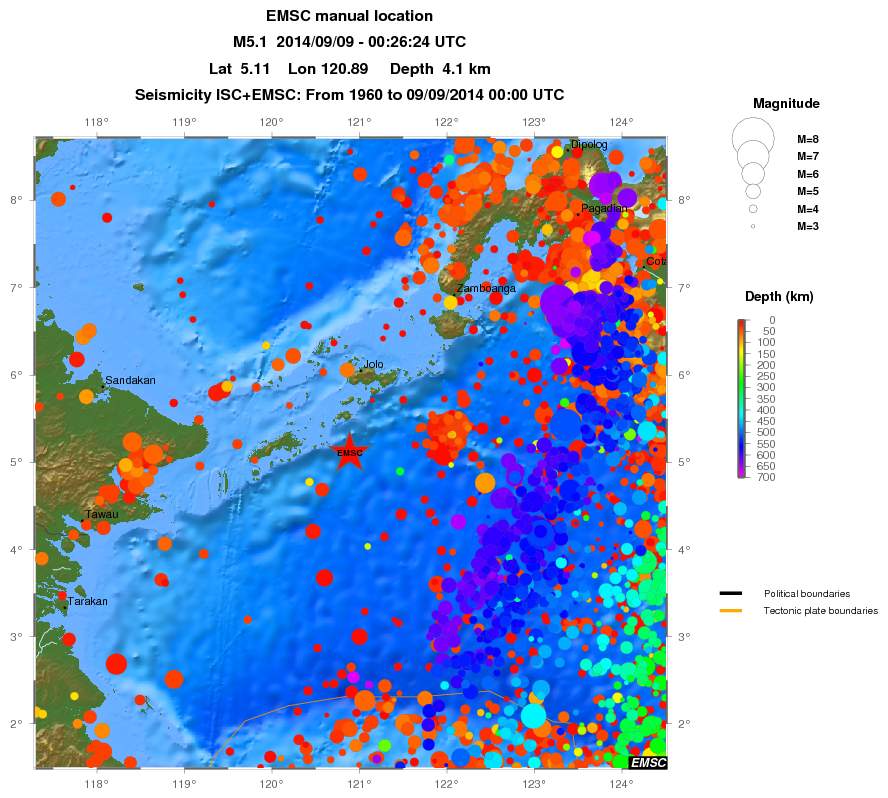
Task: Click the 2° left latitude label
Action: click(x=16, y=724)
